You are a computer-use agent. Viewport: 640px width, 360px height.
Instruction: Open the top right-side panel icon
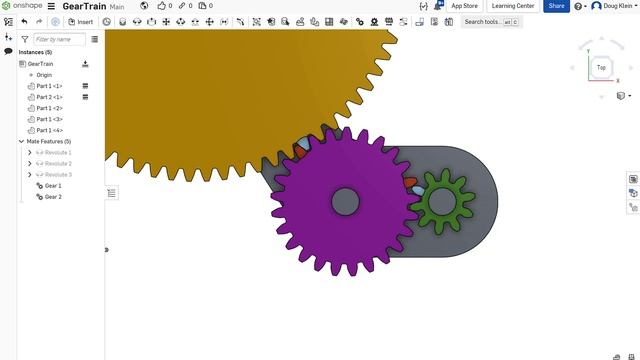click(633, 179)
